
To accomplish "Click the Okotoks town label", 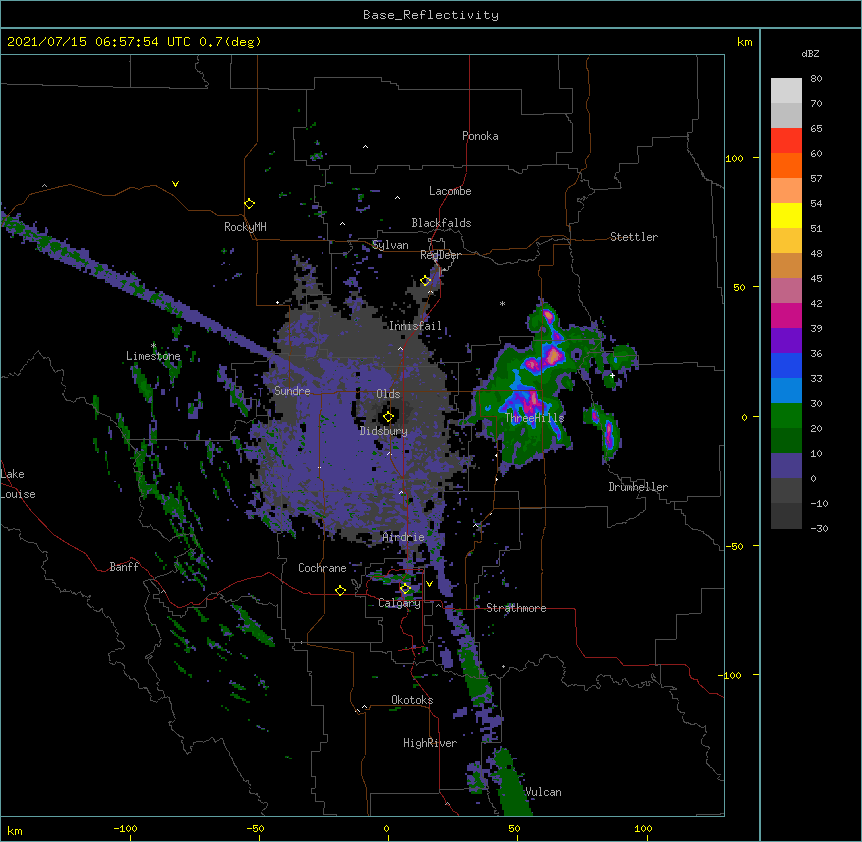I will tap(412, 700).
